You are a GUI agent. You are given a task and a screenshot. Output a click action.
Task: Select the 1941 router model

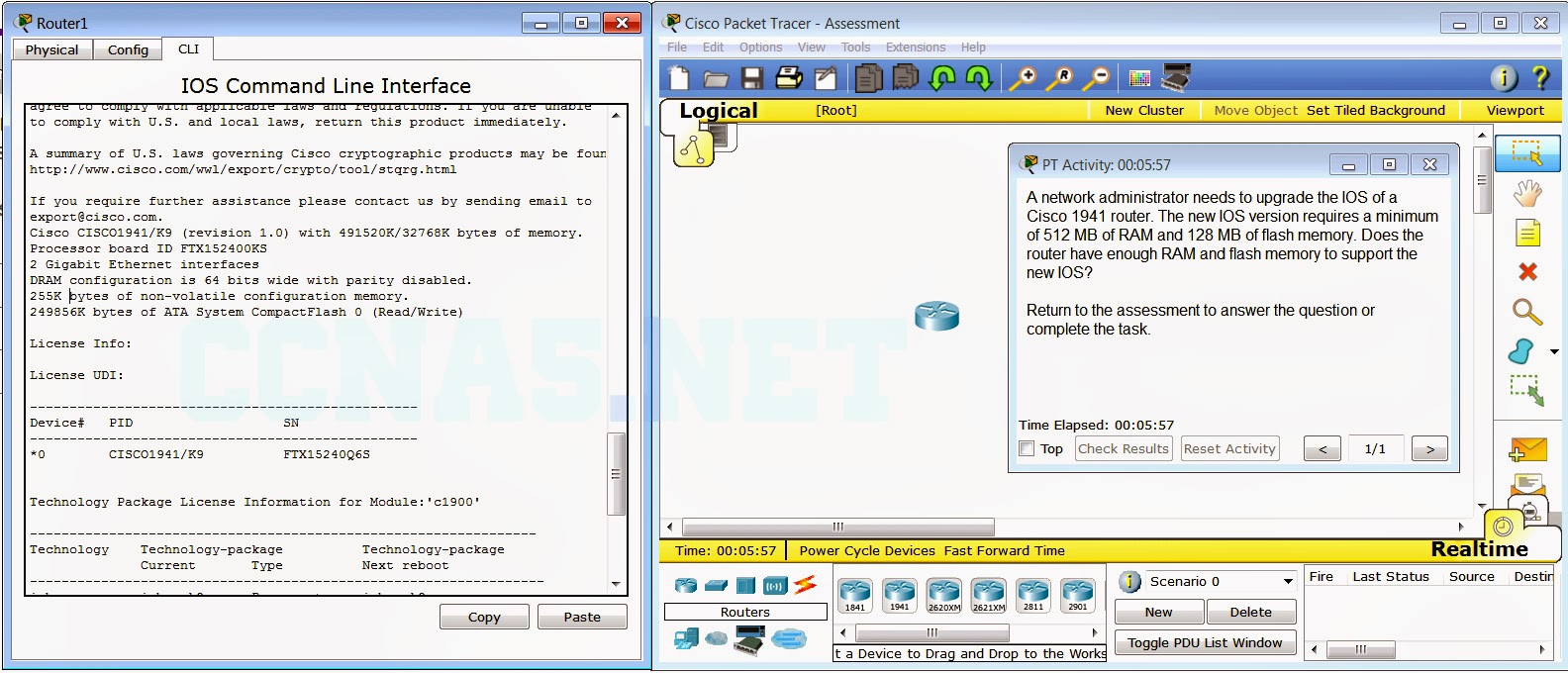click(899, 596)
